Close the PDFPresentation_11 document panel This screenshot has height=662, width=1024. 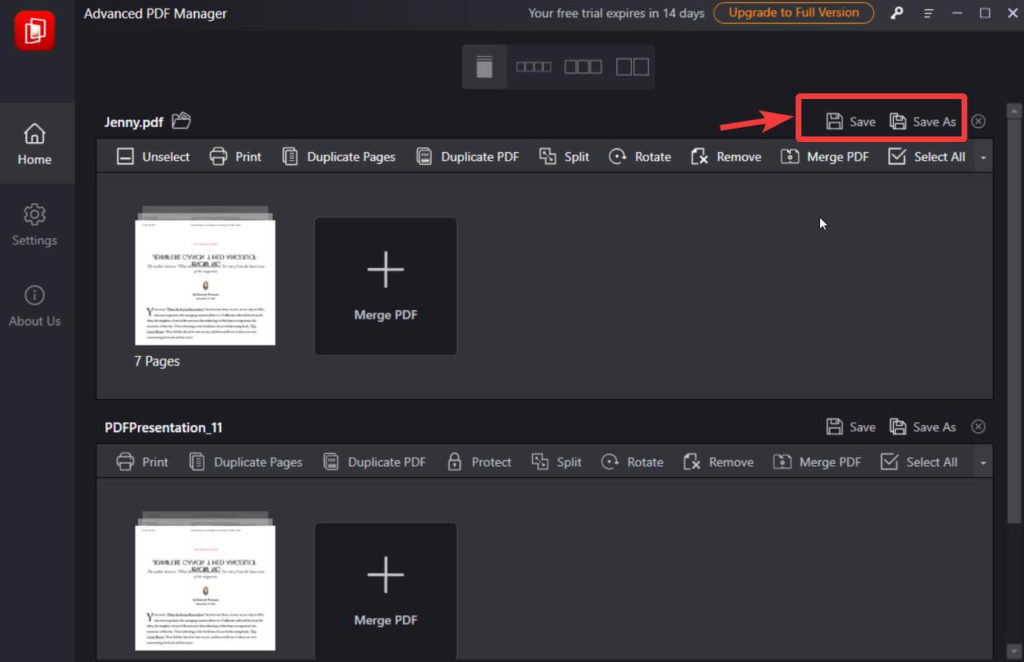[x=978, y=427]
